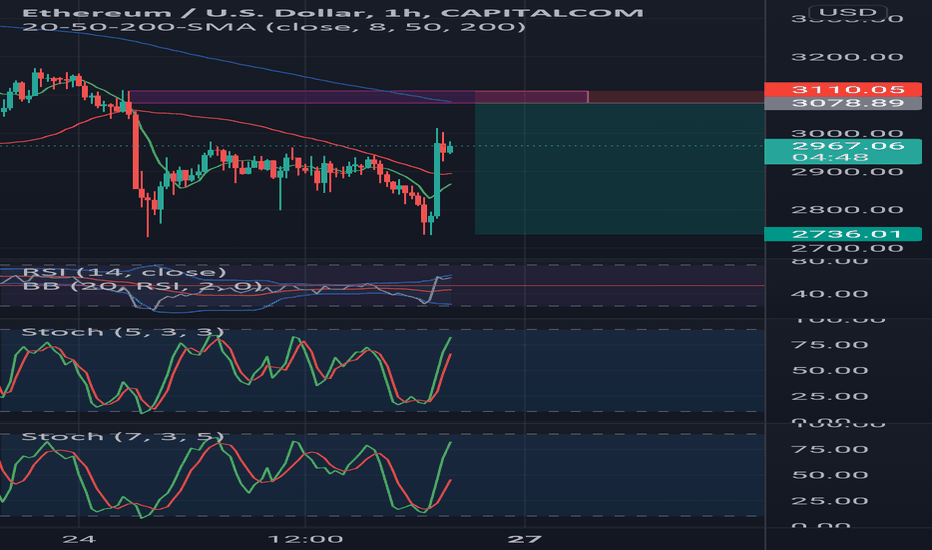Screen dimensions: 932x550
Task: Click the 27 date label on time axis
Action: click(525, 539)
